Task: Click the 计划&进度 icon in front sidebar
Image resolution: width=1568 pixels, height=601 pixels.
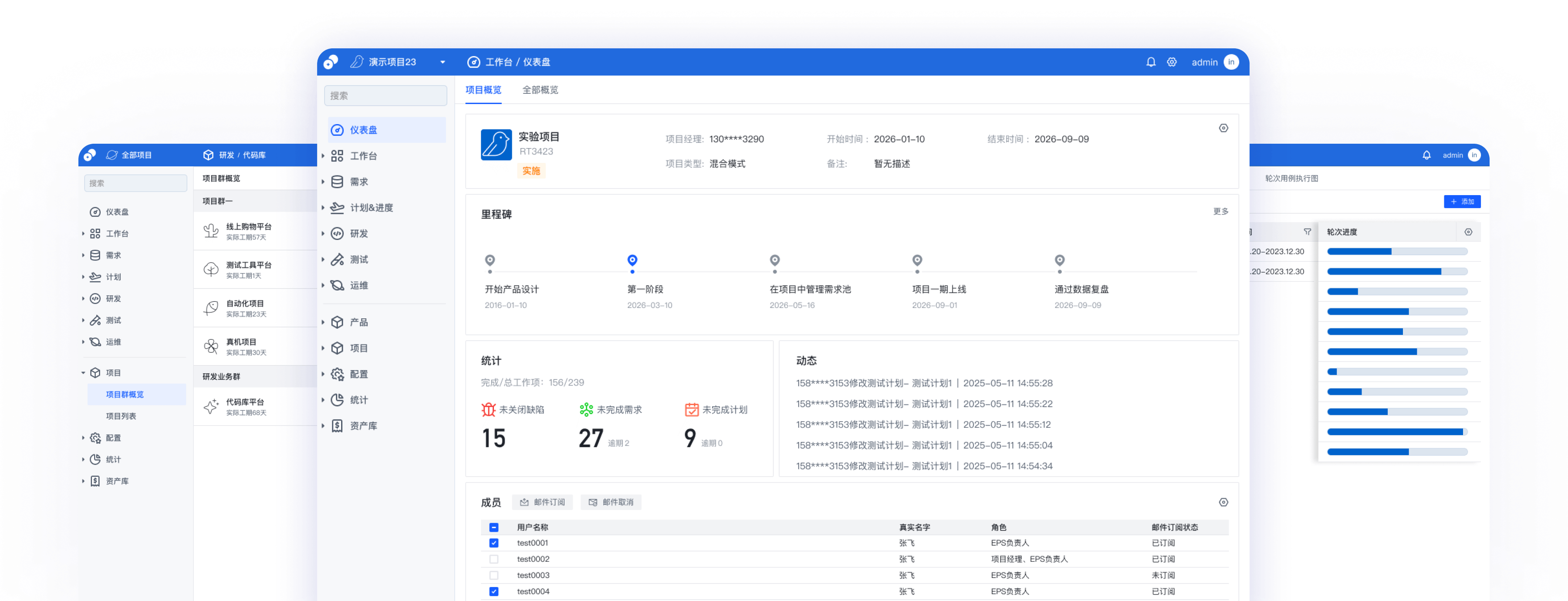Action: coord(337,208)
